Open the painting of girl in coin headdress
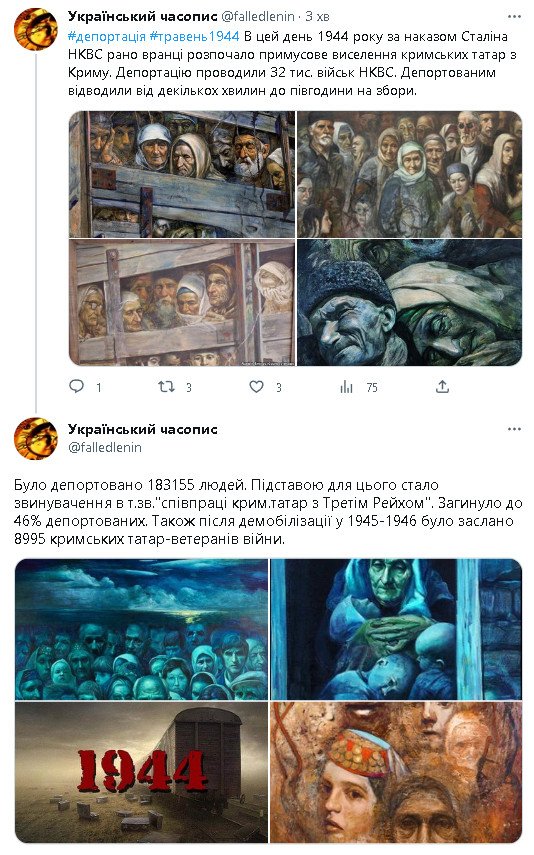534x855 pixels. 396,772
